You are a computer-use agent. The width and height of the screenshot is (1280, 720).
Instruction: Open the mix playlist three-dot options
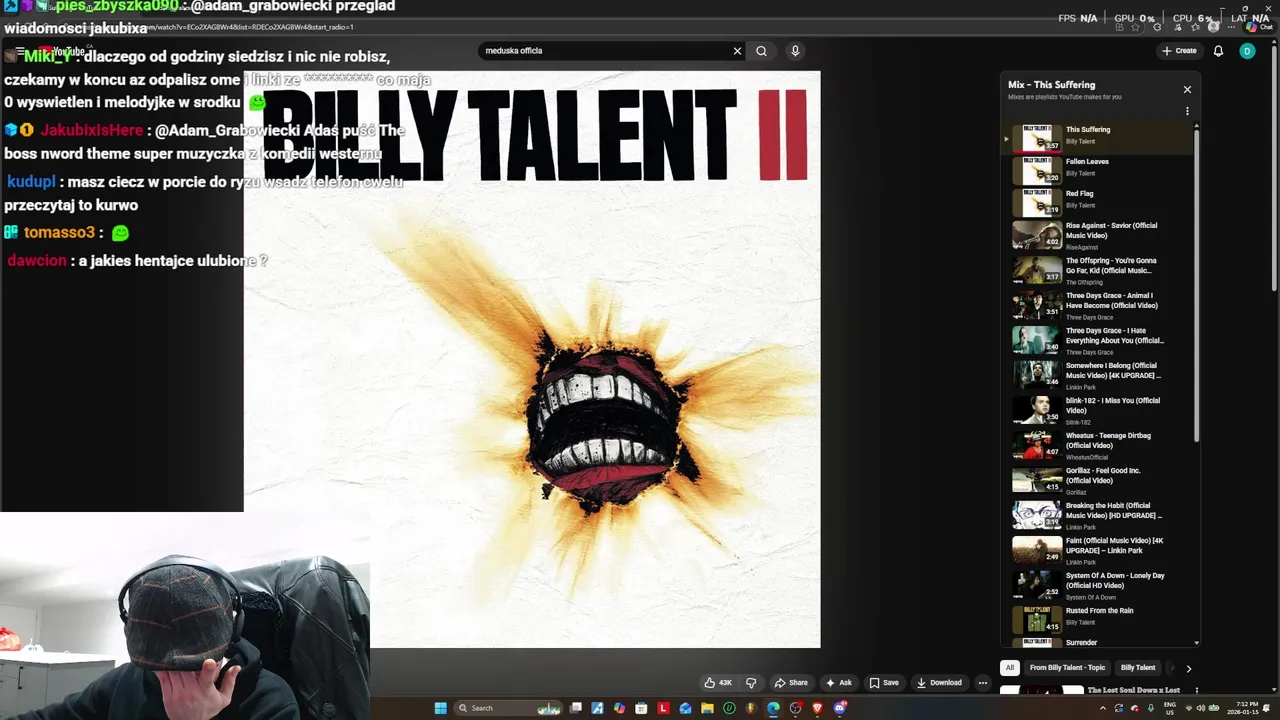click(1187, 111)
